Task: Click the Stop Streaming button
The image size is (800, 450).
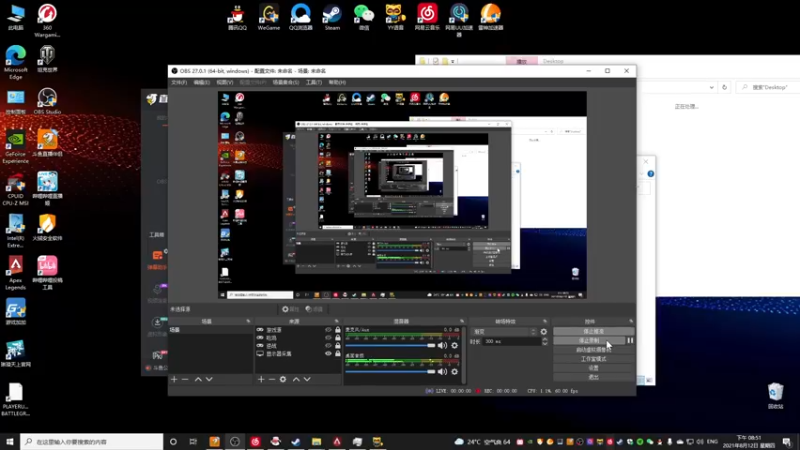Action: 593,332
